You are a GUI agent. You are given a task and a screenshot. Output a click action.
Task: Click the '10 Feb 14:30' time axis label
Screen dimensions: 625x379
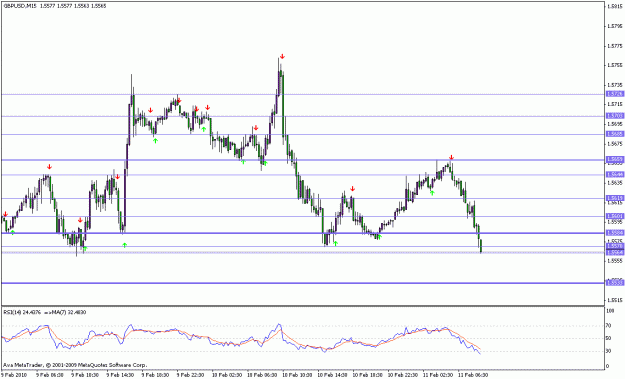point(332,375)
